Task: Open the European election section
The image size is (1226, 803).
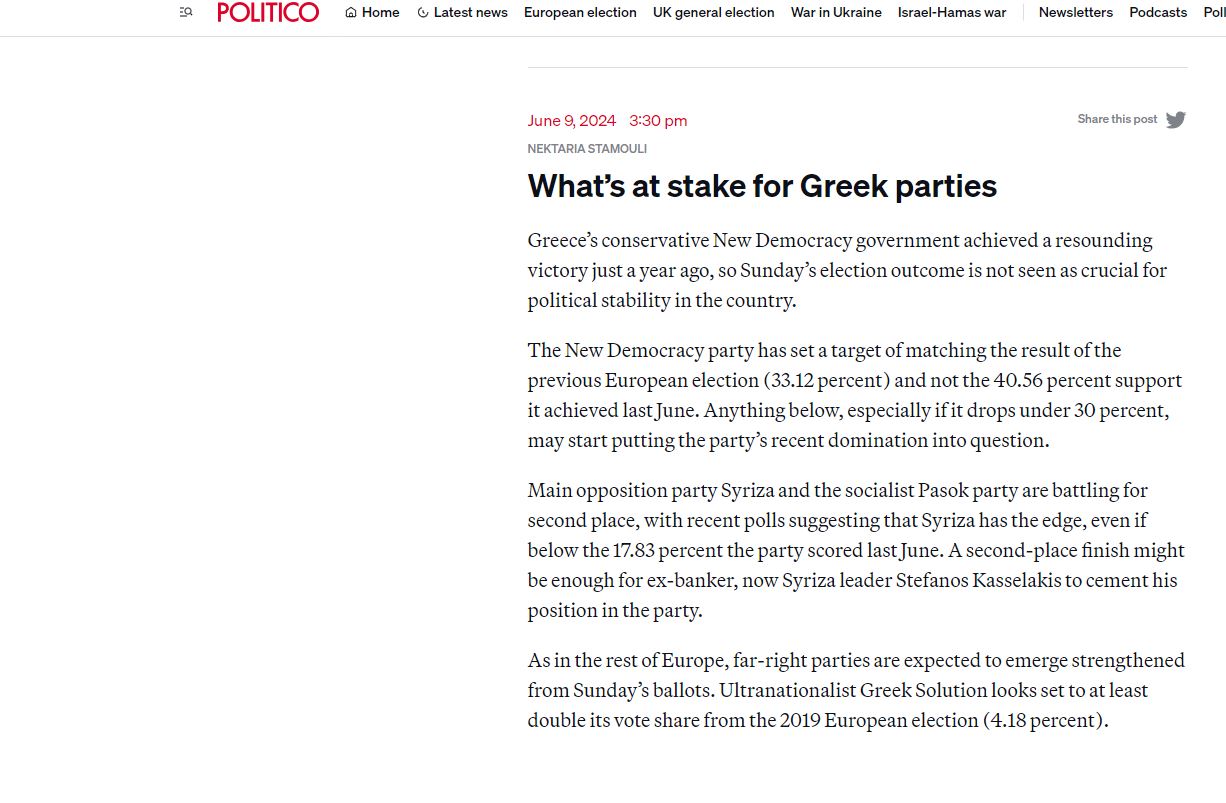Action: 580,13
